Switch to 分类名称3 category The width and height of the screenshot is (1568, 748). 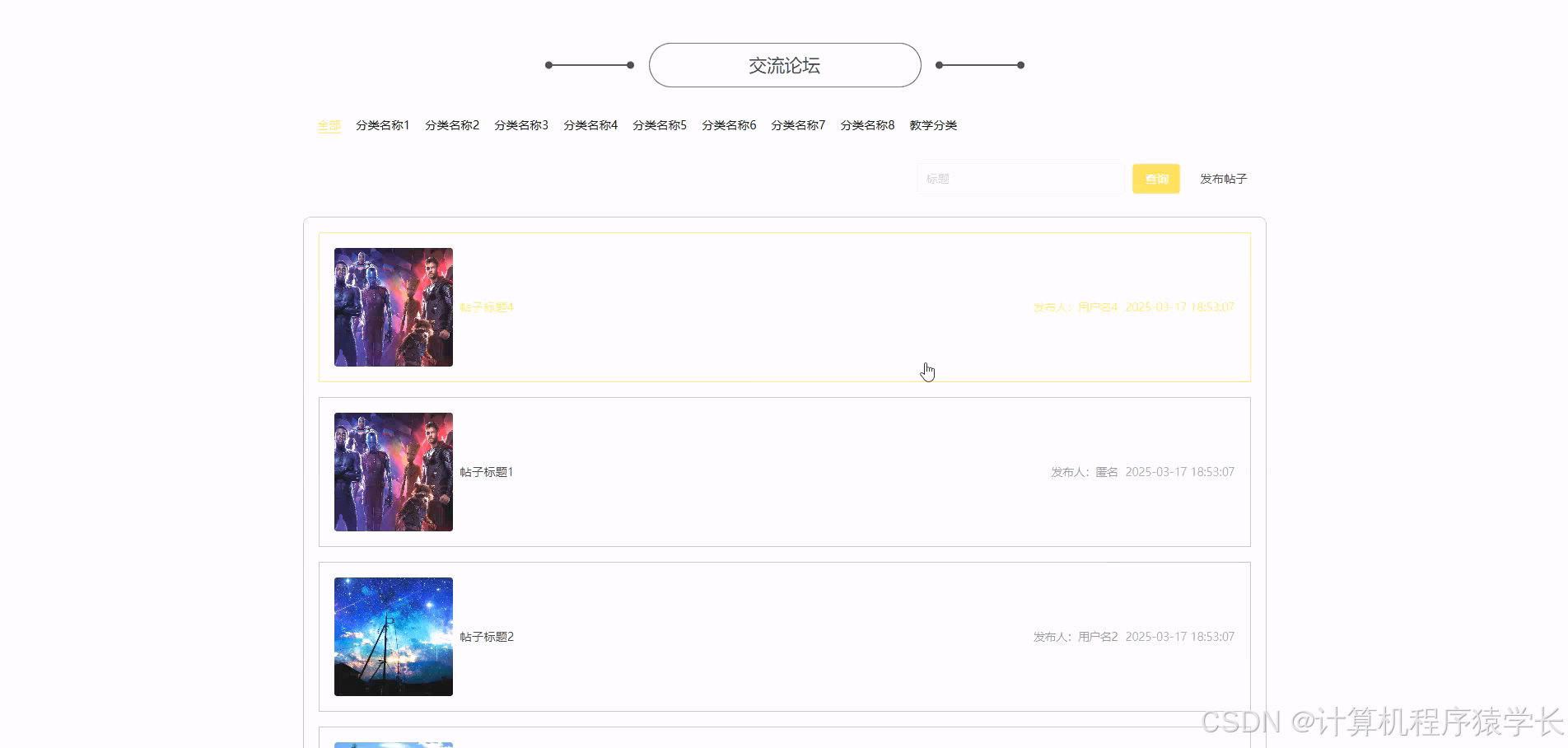520,125
